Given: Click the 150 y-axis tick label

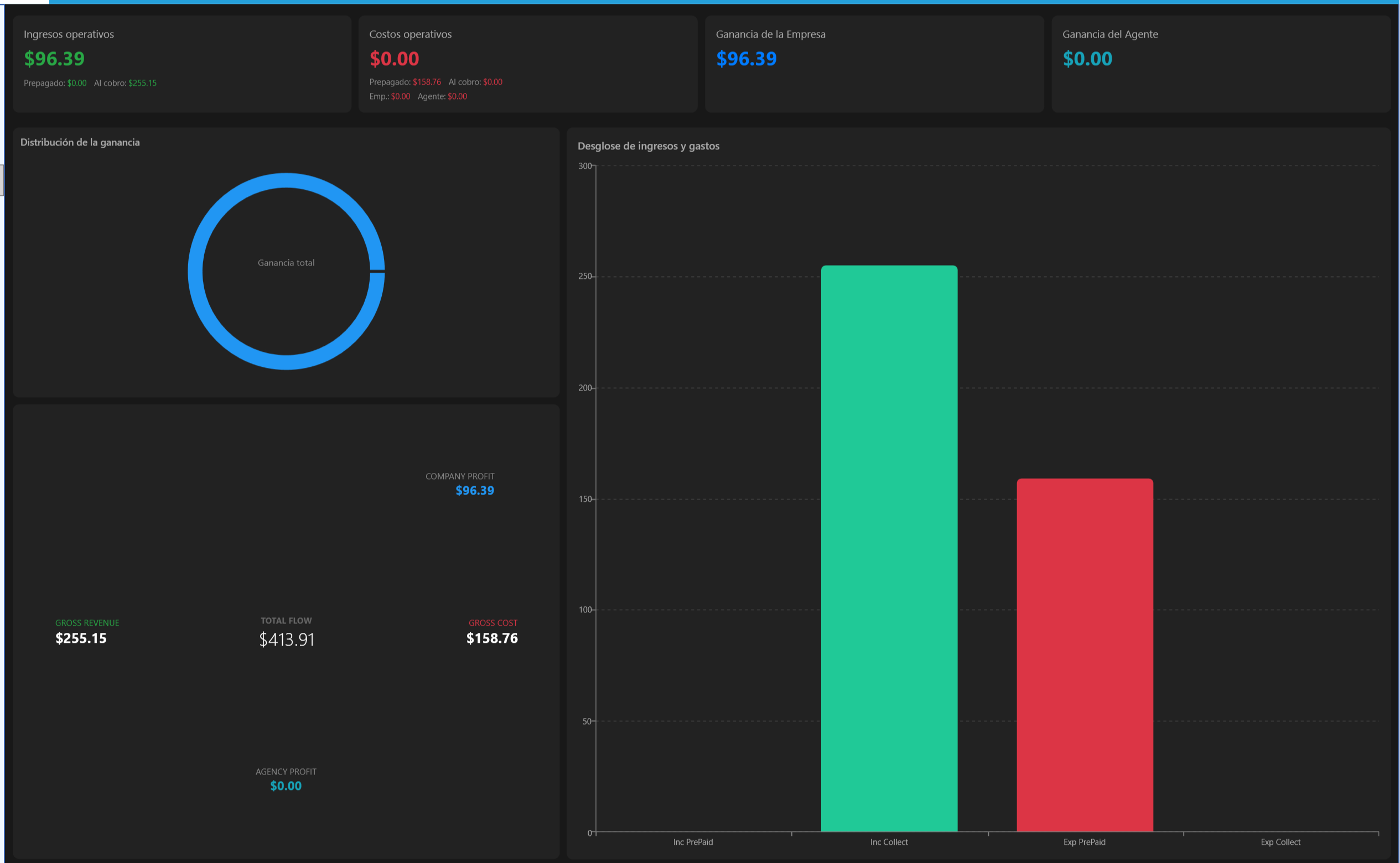Looking at the screenshot, I should click(x=585, y=500).
